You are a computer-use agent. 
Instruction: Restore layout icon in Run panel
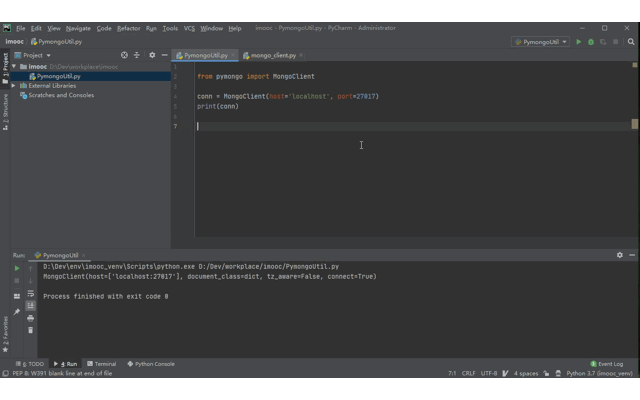pos(17,296)
